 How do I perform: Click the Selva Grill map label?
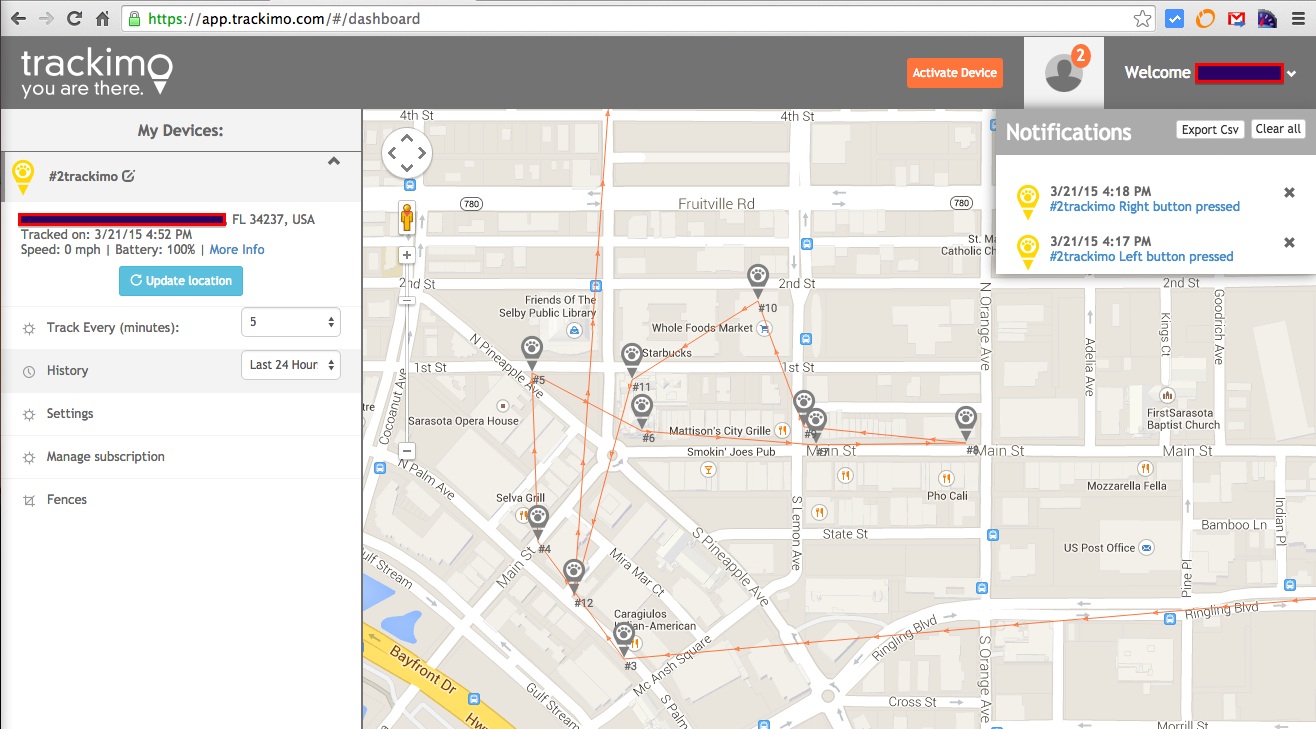coord(520,498)
